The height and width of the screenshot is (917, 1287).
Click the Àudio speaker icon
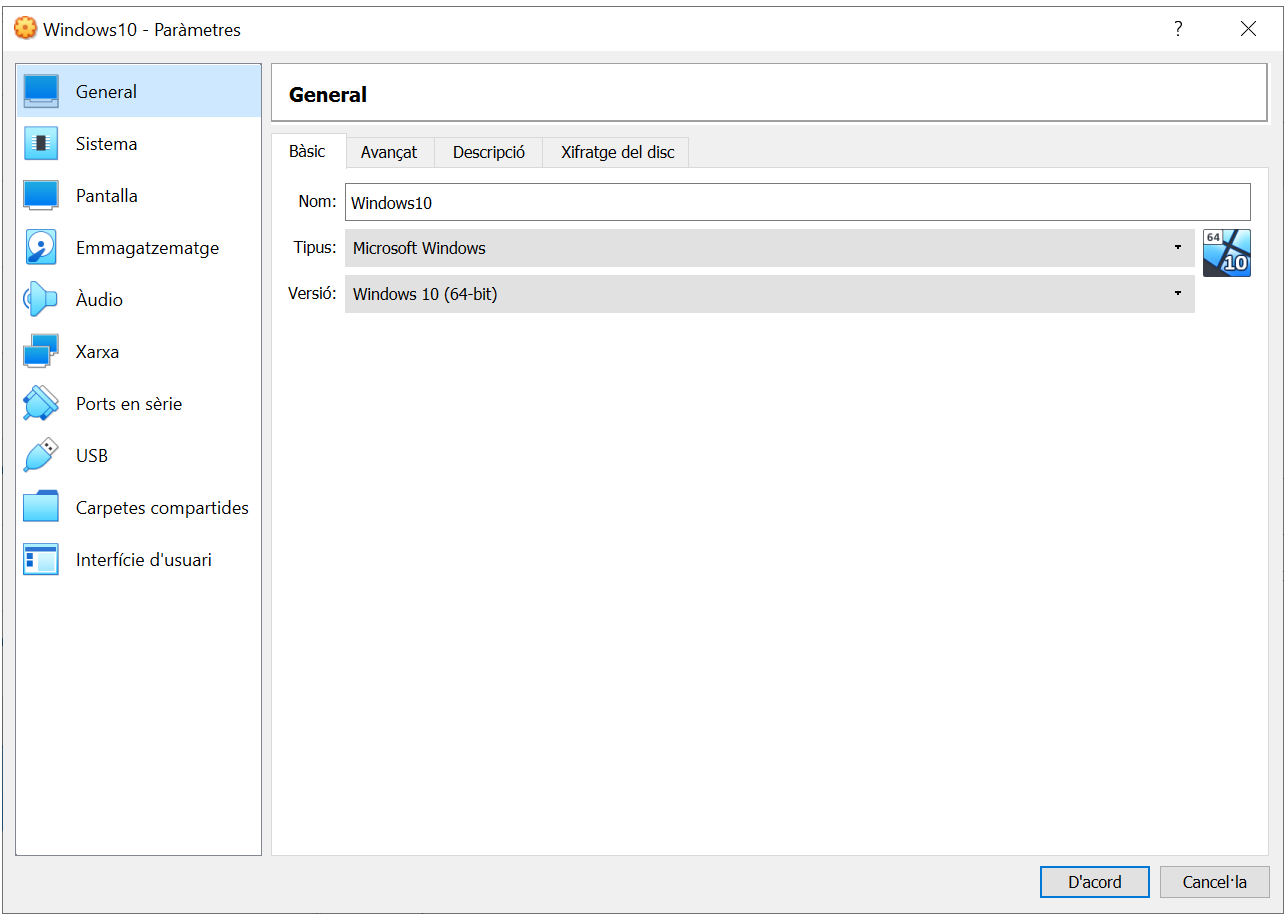click(x=41, y=299)
